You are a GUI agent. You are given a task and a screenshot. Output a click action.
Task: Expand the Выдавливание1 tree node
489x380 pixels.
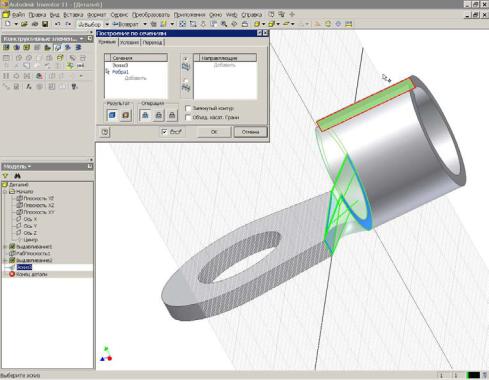(5, 247)
